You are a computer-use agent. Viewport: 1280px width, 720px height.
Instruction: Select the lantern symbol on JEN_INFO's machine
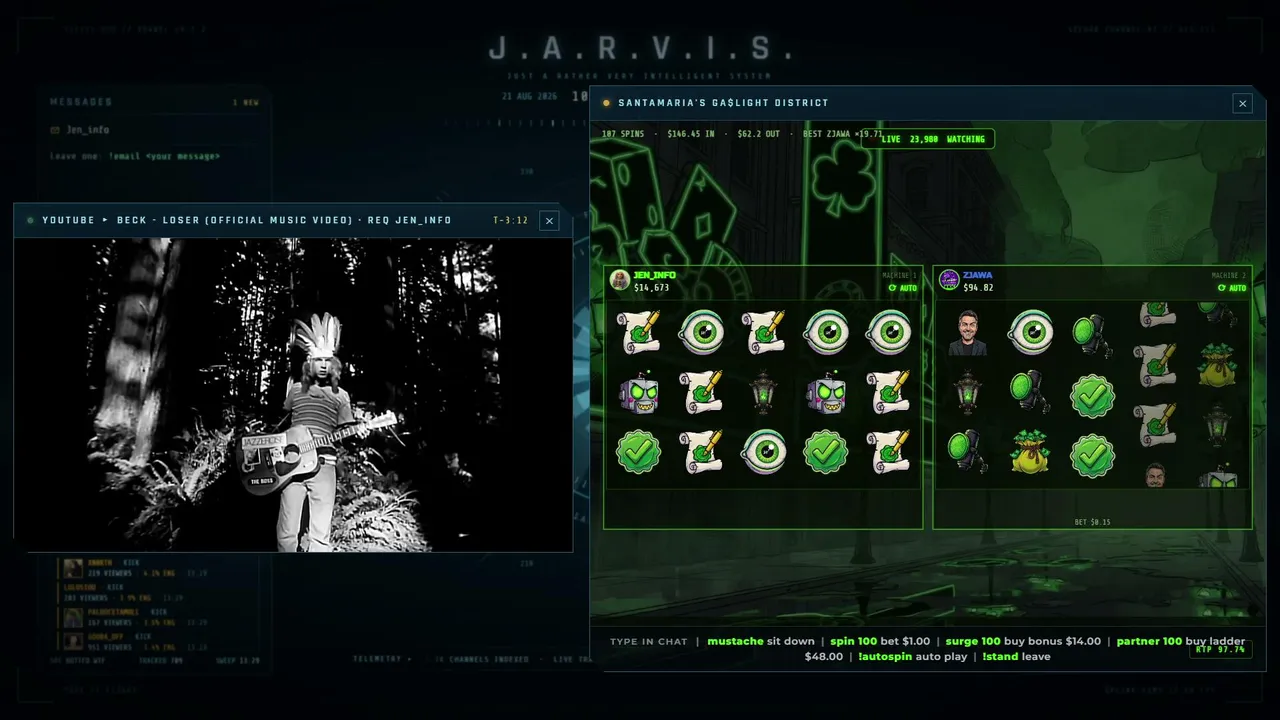coord(763,392)
